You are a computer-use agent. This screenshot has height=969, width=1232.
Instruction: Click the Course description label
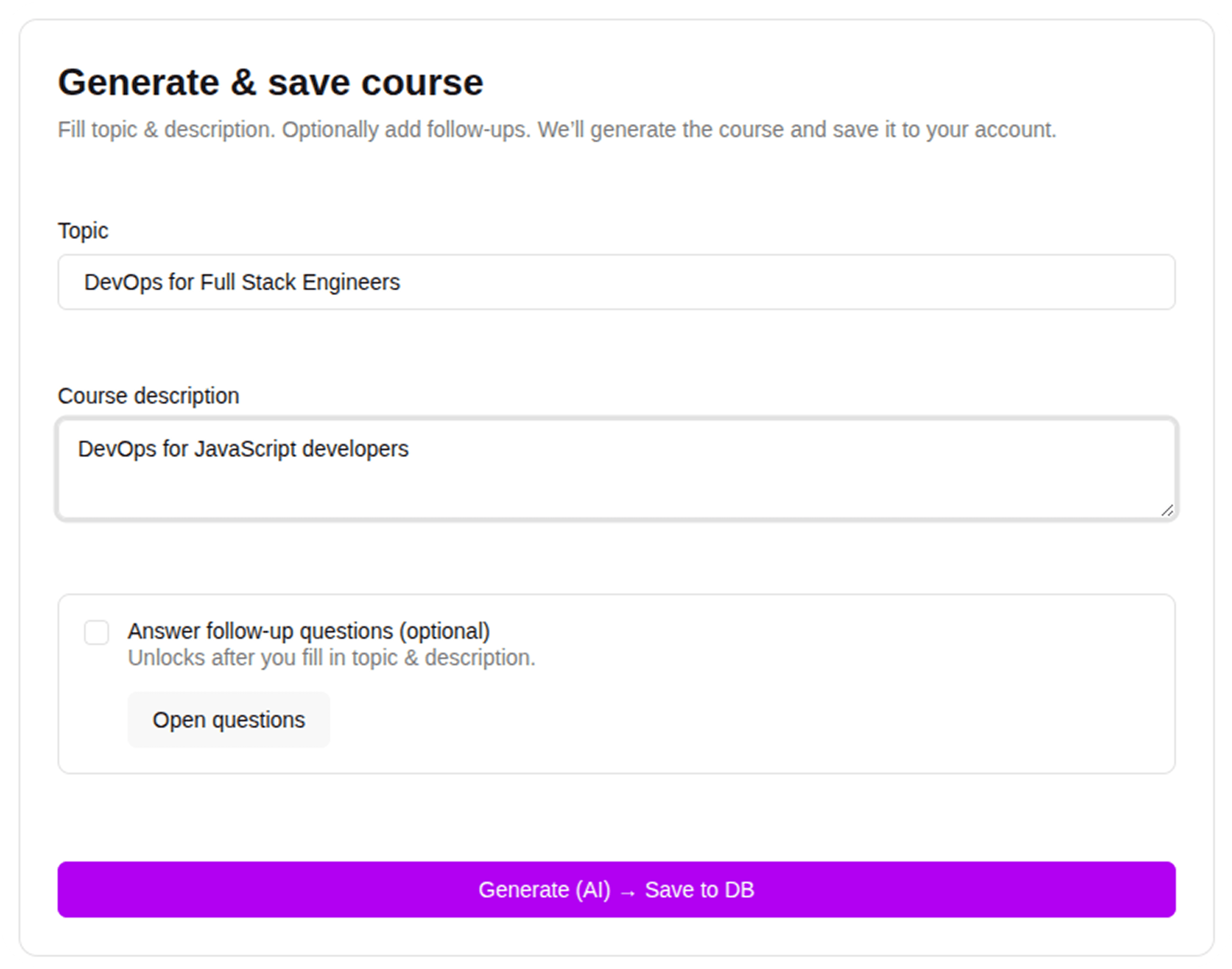point(149,396)
